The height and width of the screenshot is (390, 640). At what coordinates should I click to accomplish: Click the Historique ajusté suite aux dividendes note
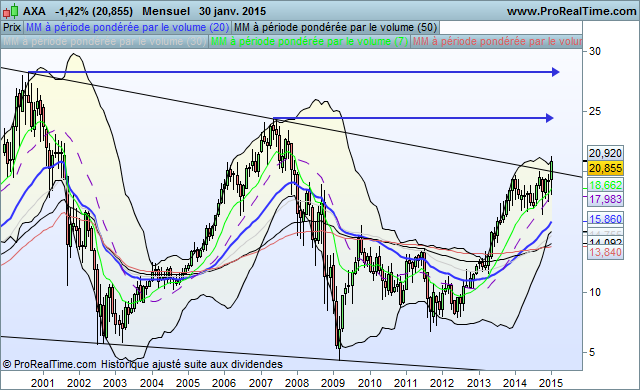(192, 364)
